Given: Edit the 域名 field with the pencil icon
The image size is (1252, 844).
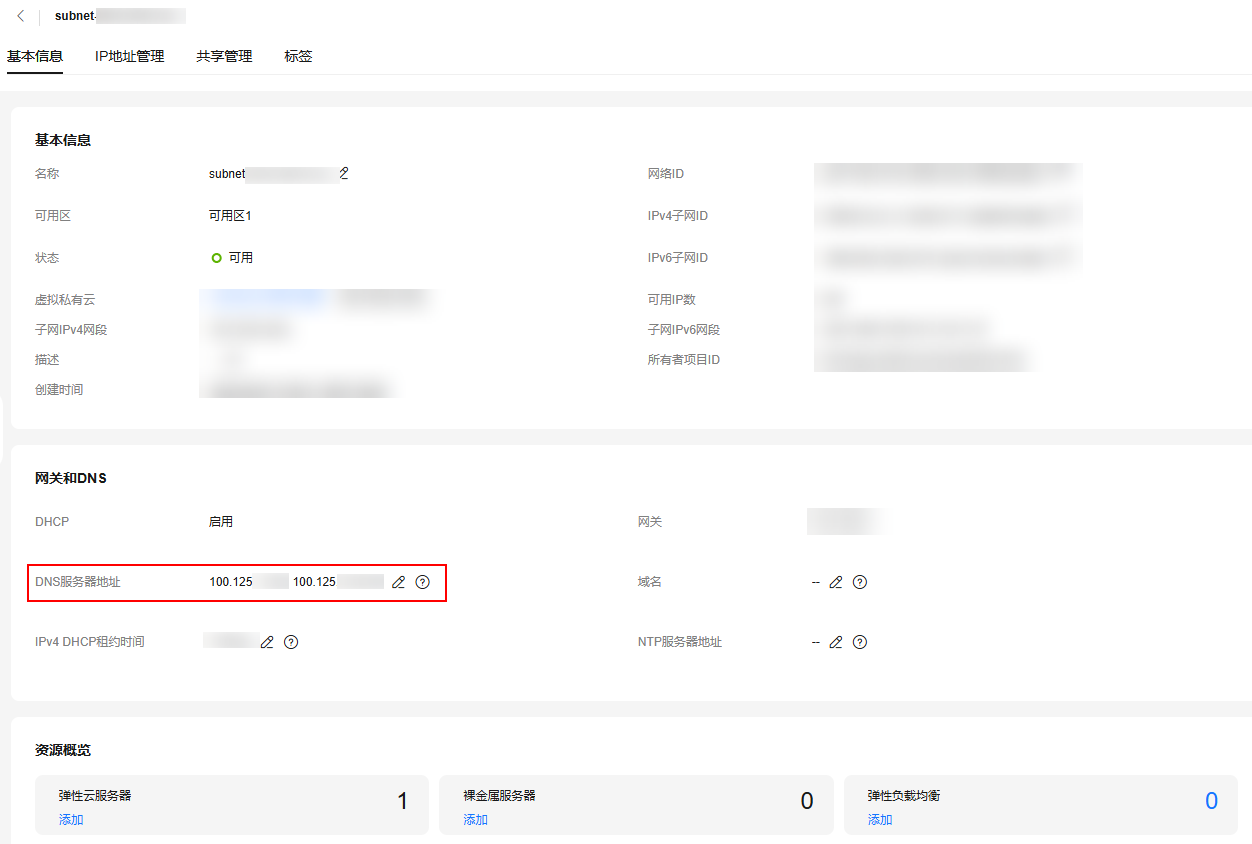Looking at the screenshot, I should point(836,581).
